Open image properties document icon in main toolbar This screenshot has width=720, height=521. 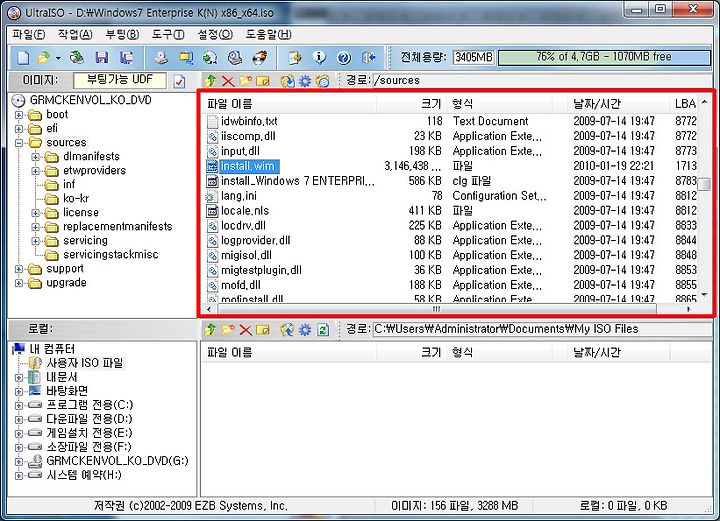tap(295, 57)
